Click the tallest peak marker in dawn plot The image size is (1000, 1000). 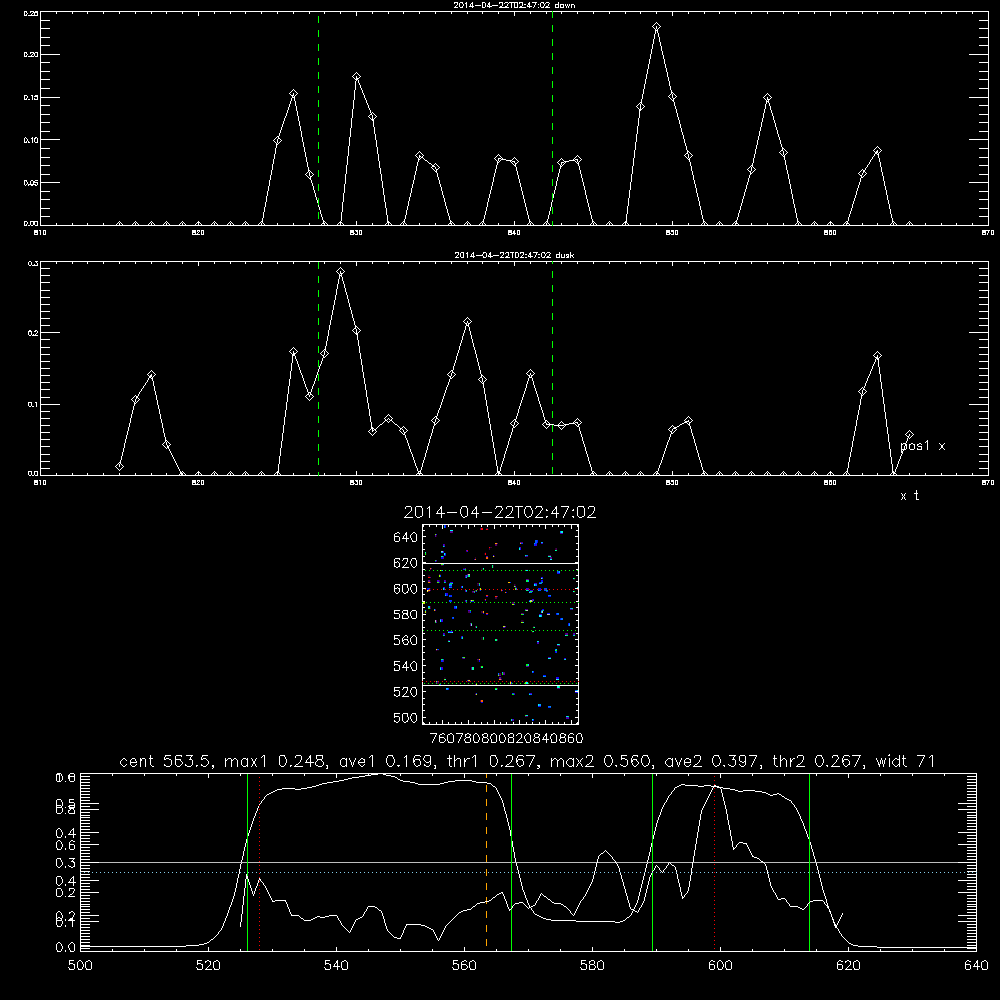click(656, 27)
